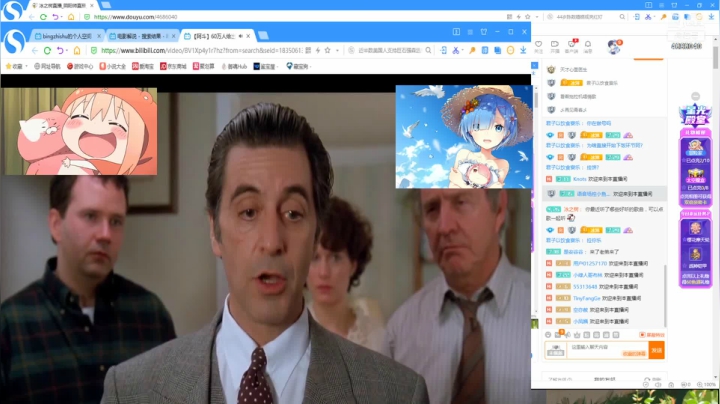Screen dimensions: 720x404
Task: Click the star favorite icon in douyu address bar
Action: (528, 17)
